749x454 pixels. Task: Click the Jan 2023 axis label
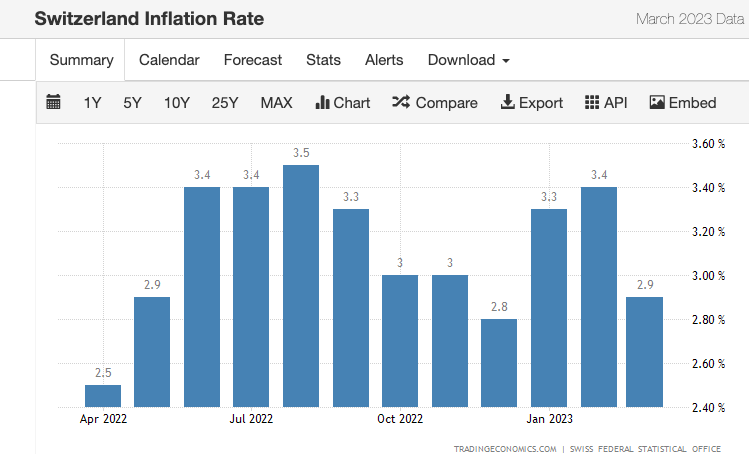point(549,419)
